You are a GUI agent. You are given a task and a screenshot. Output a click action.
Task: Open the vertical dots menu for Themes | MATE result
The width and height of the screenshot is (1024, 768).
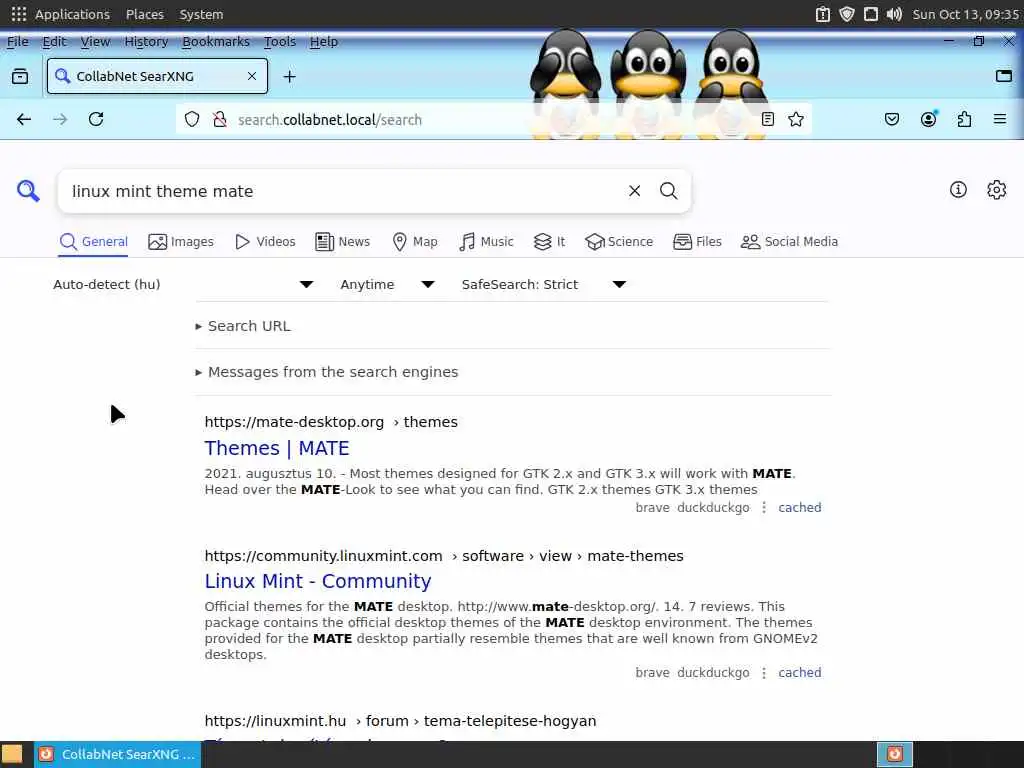[764, 507]
